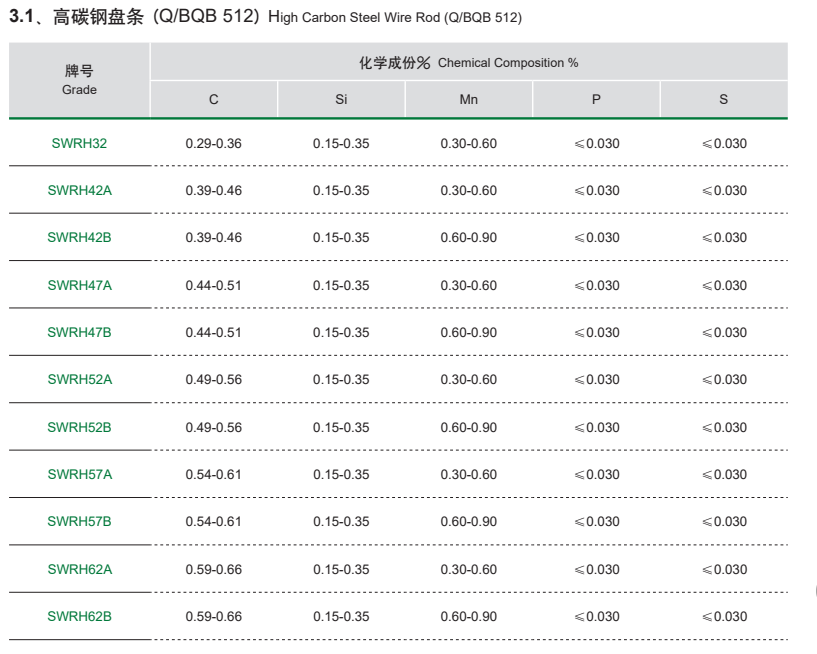
Task: Click the C column header
Action: 214,100
